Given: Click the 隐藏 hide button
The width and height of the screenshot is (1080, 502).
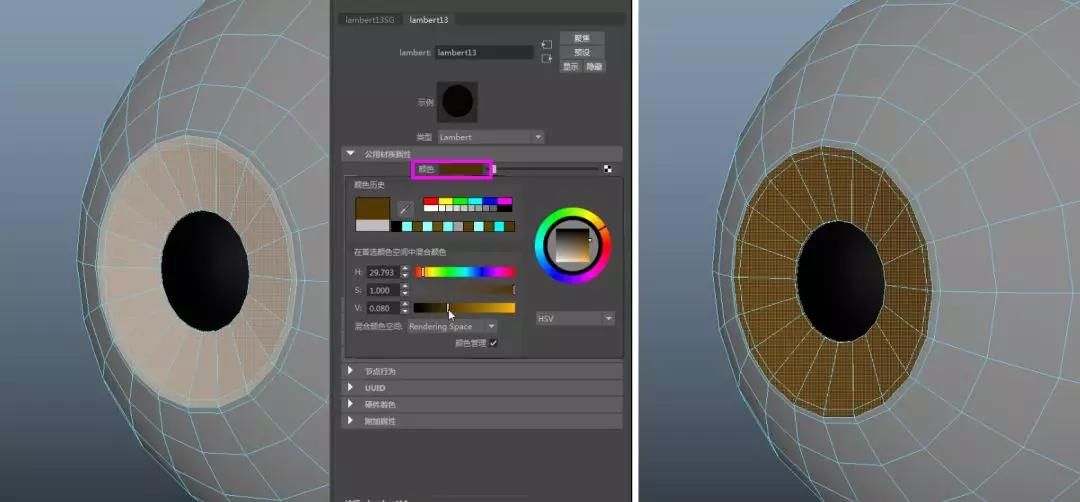Looking at the screenshot, I should coord(594,66).
